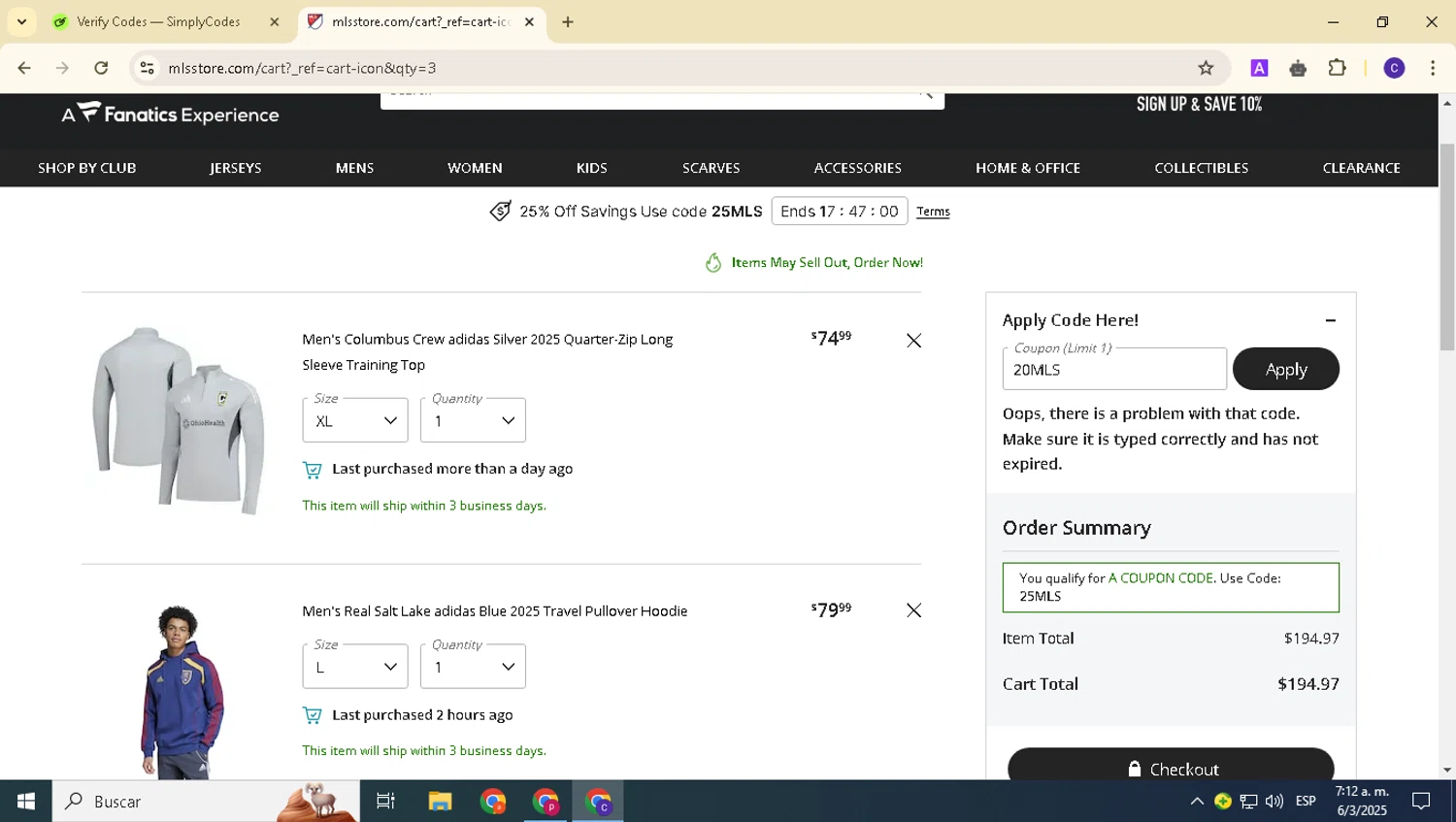
Task: Open the ACCESSORIES menu
Action: [x=857, y=168]
